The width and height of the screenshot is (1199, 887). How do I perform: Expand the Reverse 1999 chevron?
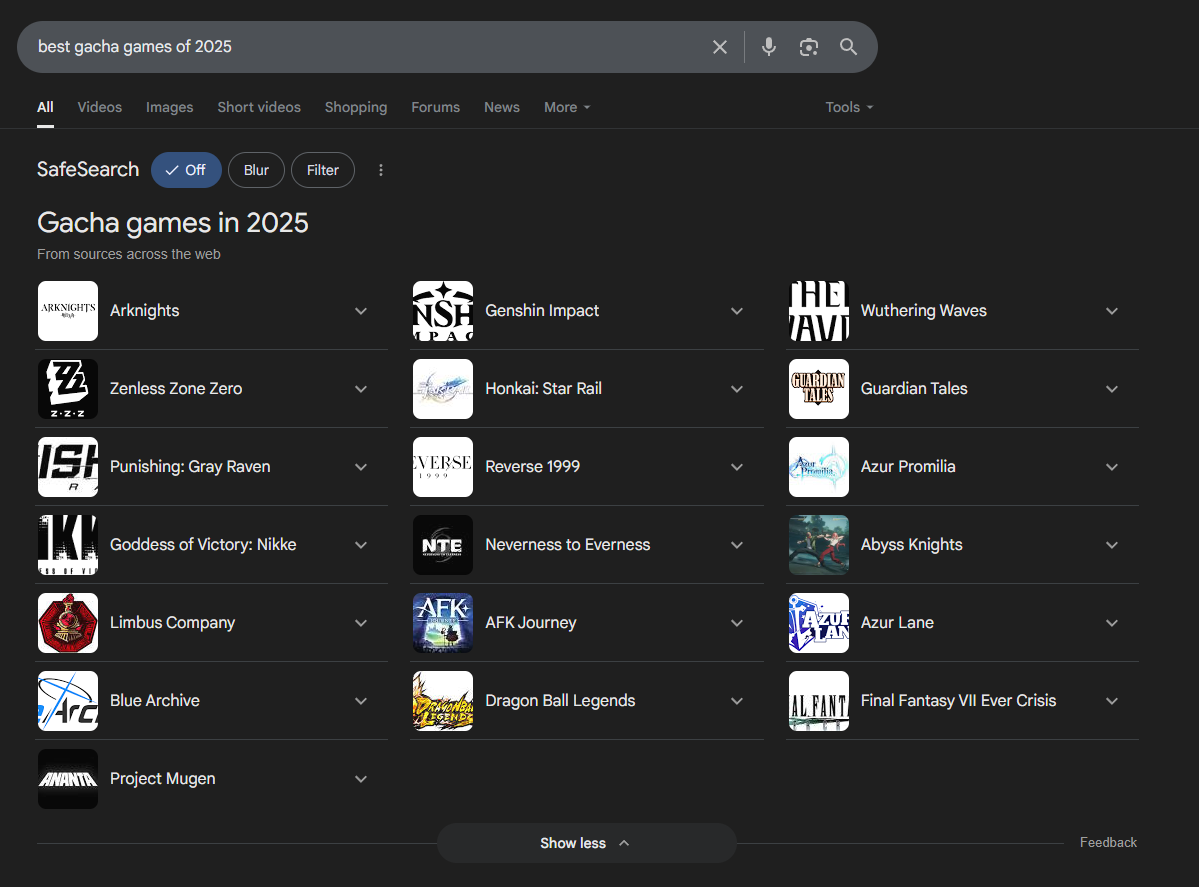click(x=736, y=467)
